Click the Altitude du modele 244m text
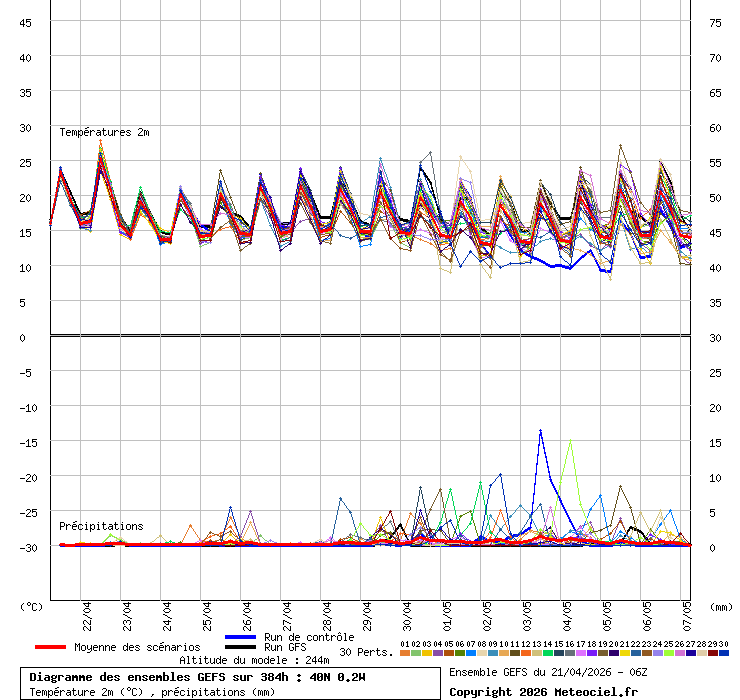This screenshot has width=740, height=700. (254, 660)
